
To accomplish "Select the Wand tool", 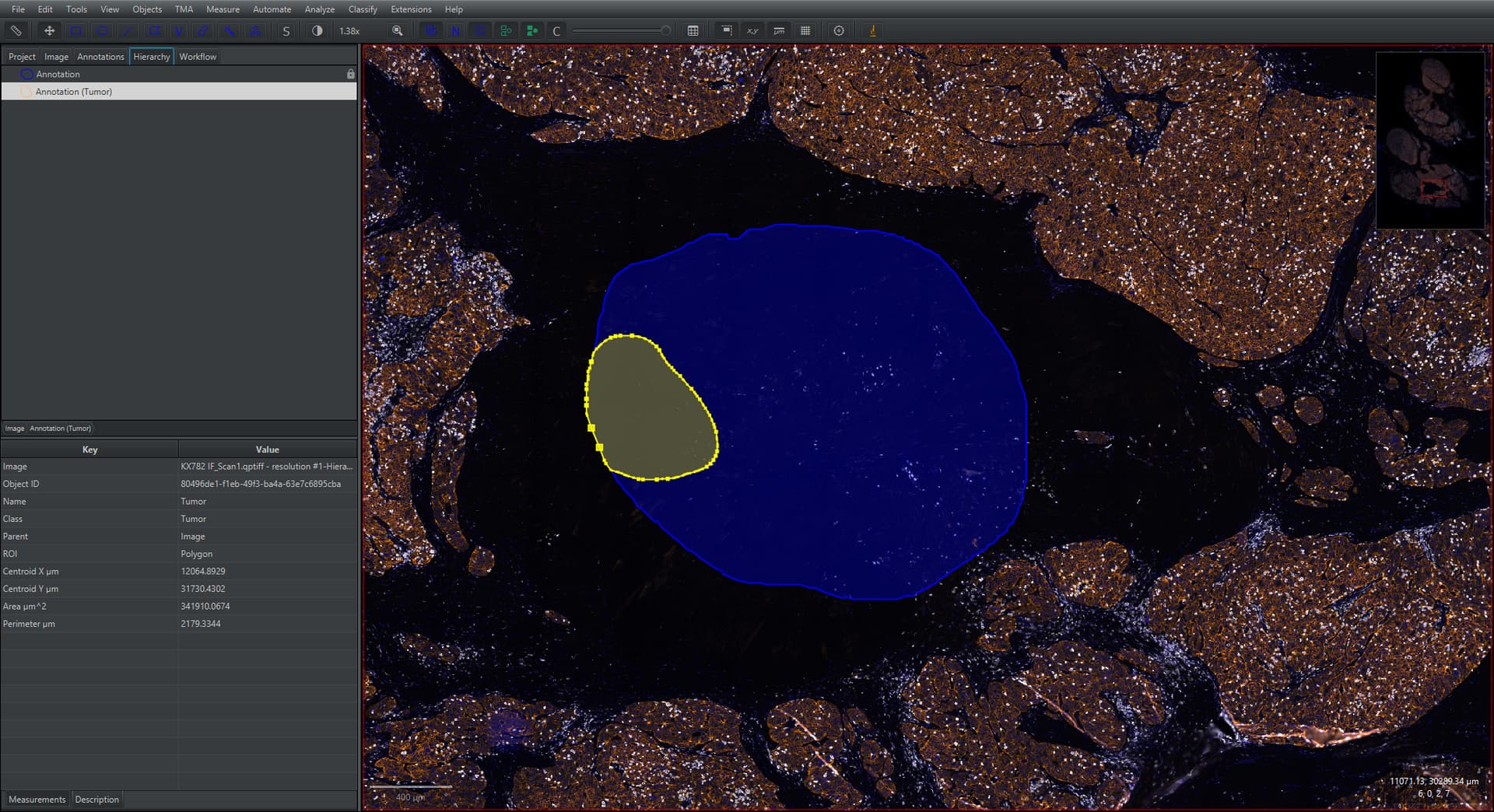I will (230, 31).
